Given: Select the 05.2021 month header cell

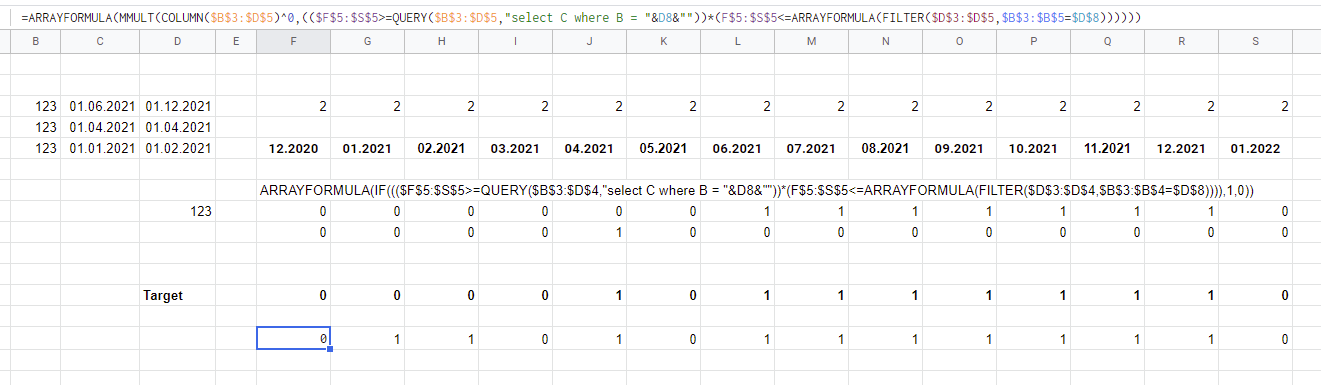Looking at the screenshot, I should [x=664, y=148].
